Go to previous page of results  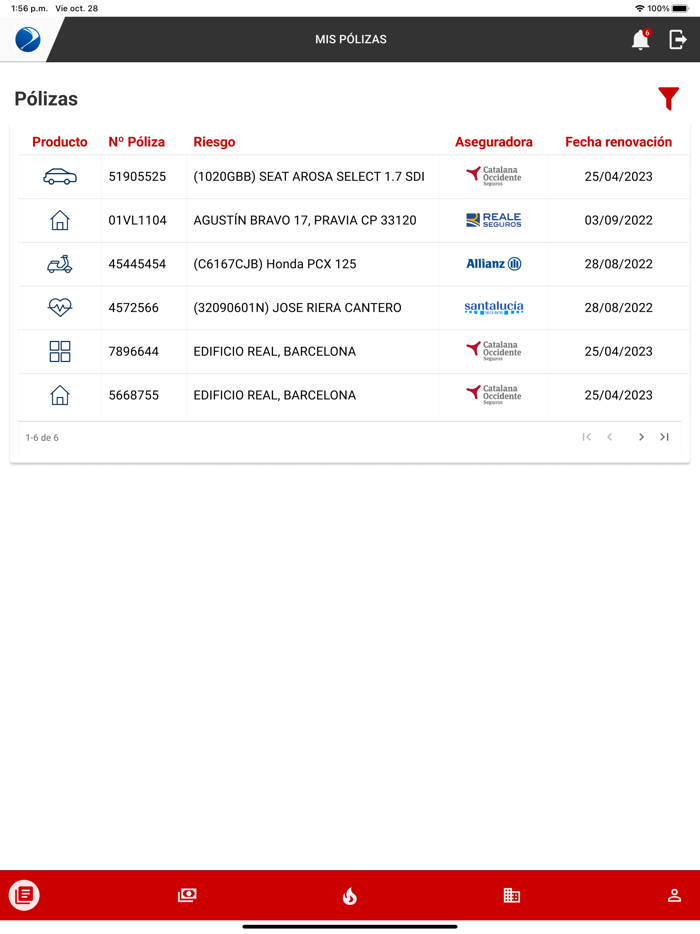tap(609, 437)
